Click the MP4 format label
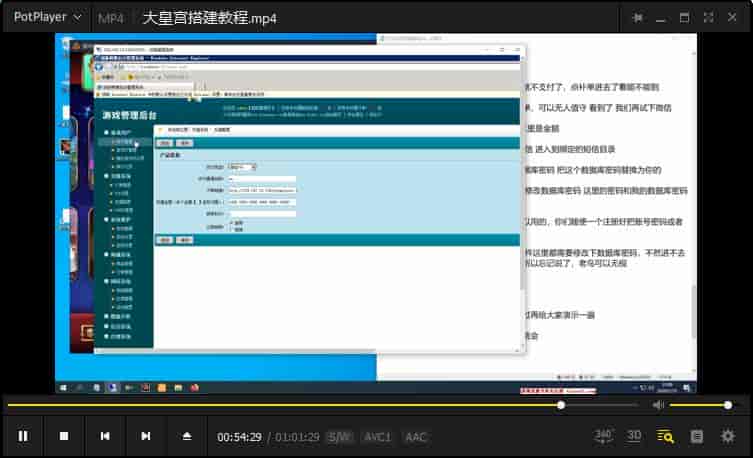This screenshot has width=753, height=458. pyautogui.click(x=111, y=18)
